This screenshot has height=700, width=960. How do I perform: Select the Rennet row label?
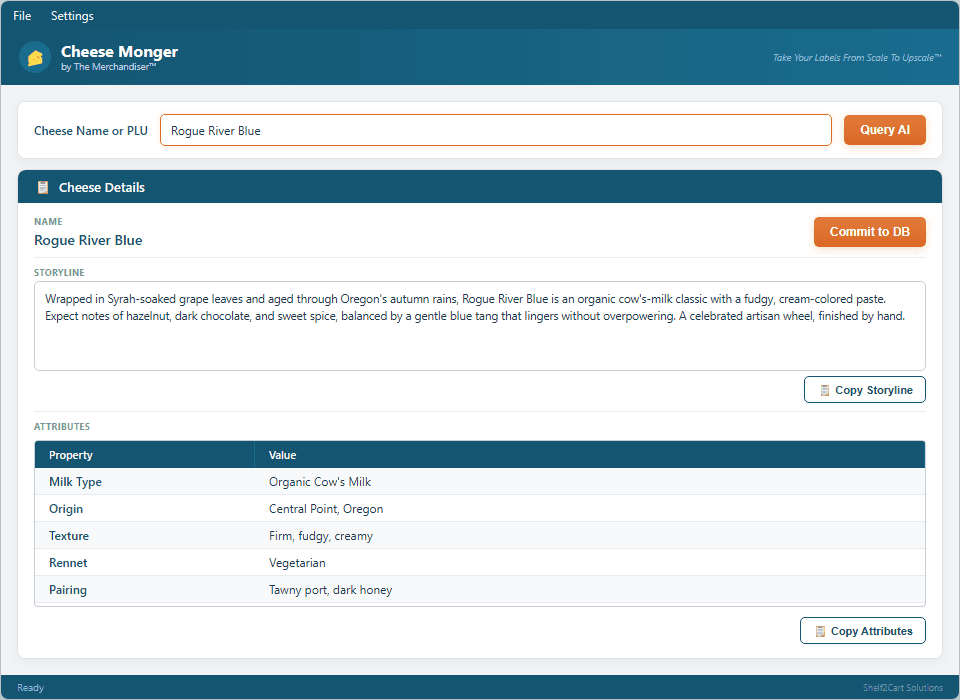coord(68,563)
